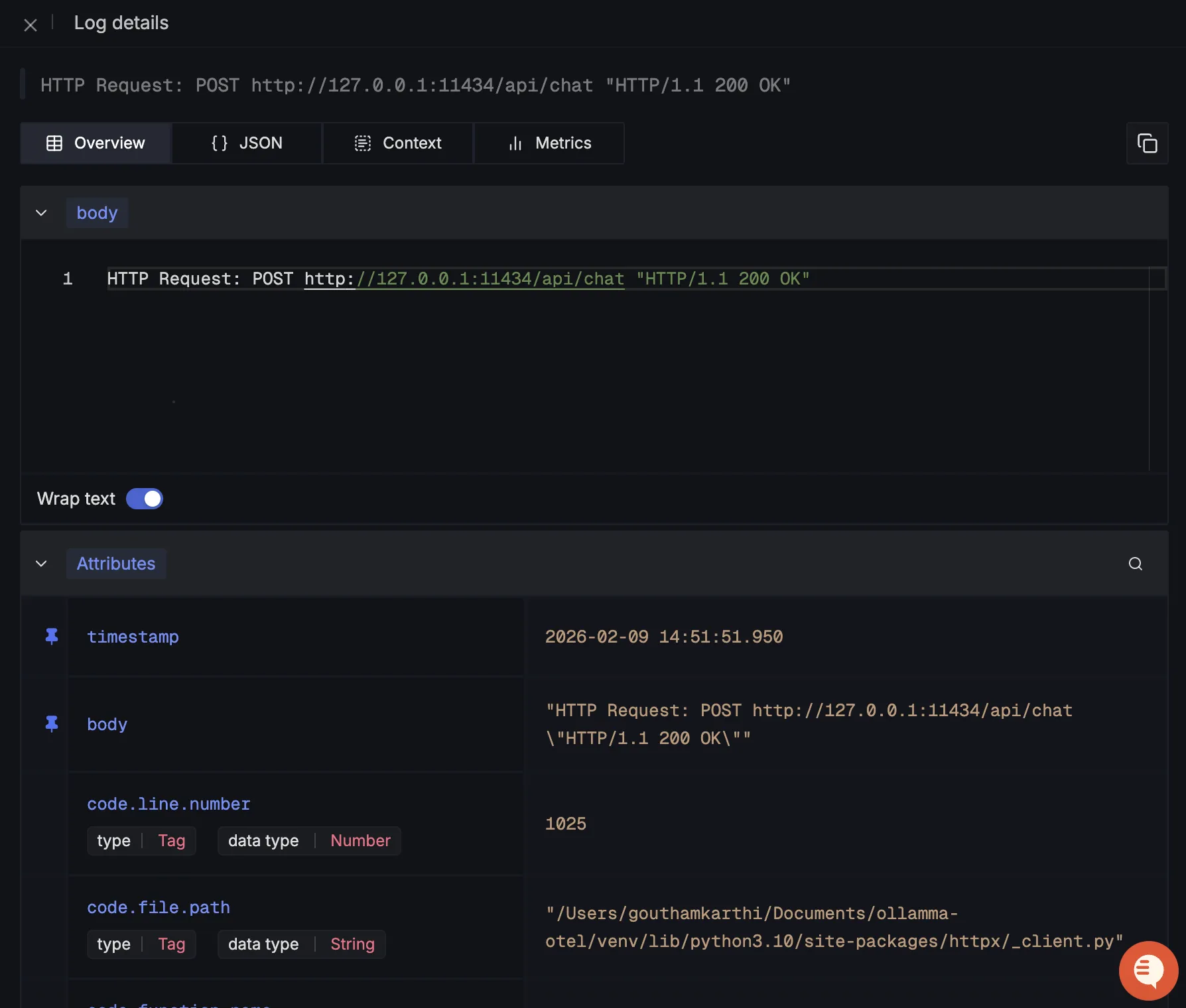Click the Metrics bar chart icon
Screen dimensions: 1186x1008
tap(515, 143)
